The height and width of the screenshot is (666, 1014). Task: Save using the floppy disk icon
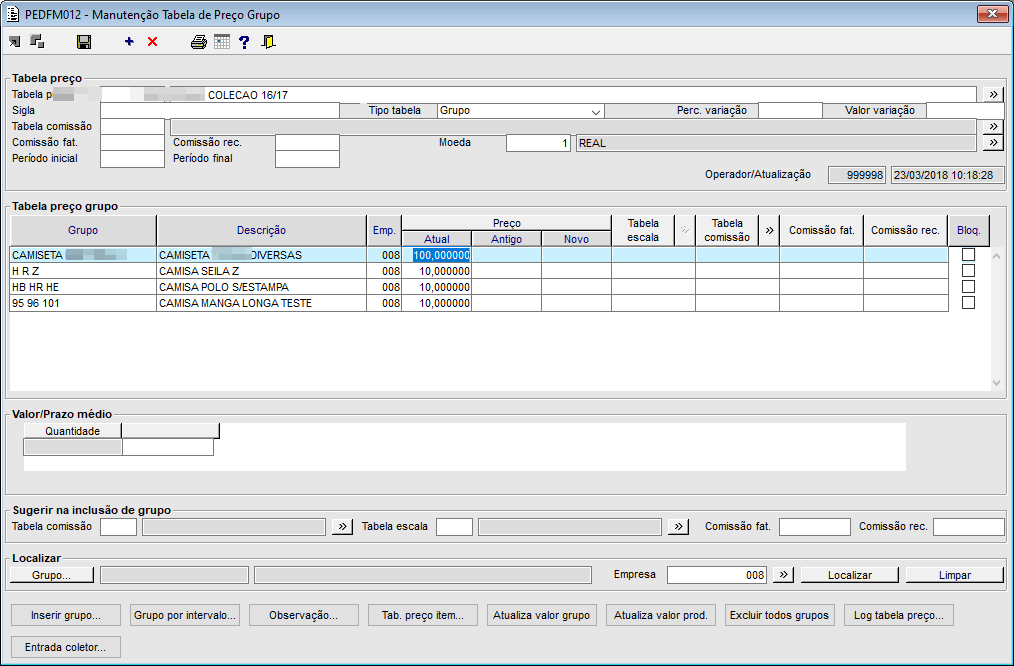tap(84, 42)
